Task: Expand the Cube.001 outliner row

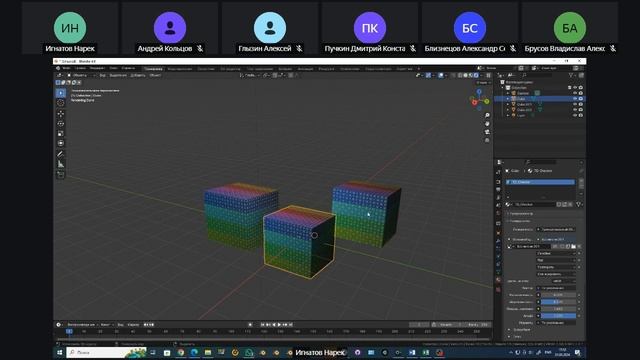Action: coord(508,104)
